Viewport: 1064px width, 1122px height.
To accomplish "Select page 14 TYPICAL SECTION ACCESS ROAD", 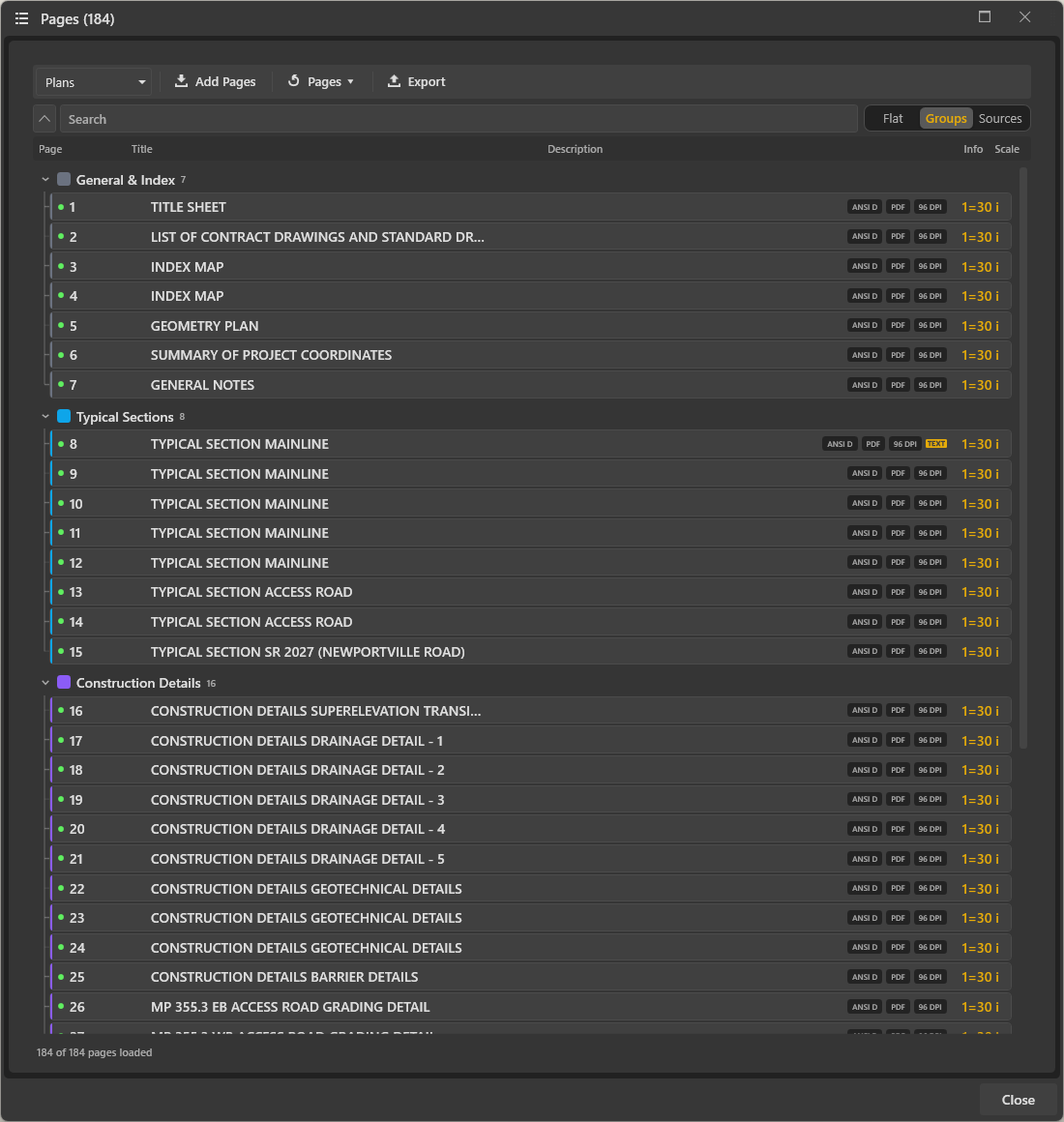I will (531, 622).
